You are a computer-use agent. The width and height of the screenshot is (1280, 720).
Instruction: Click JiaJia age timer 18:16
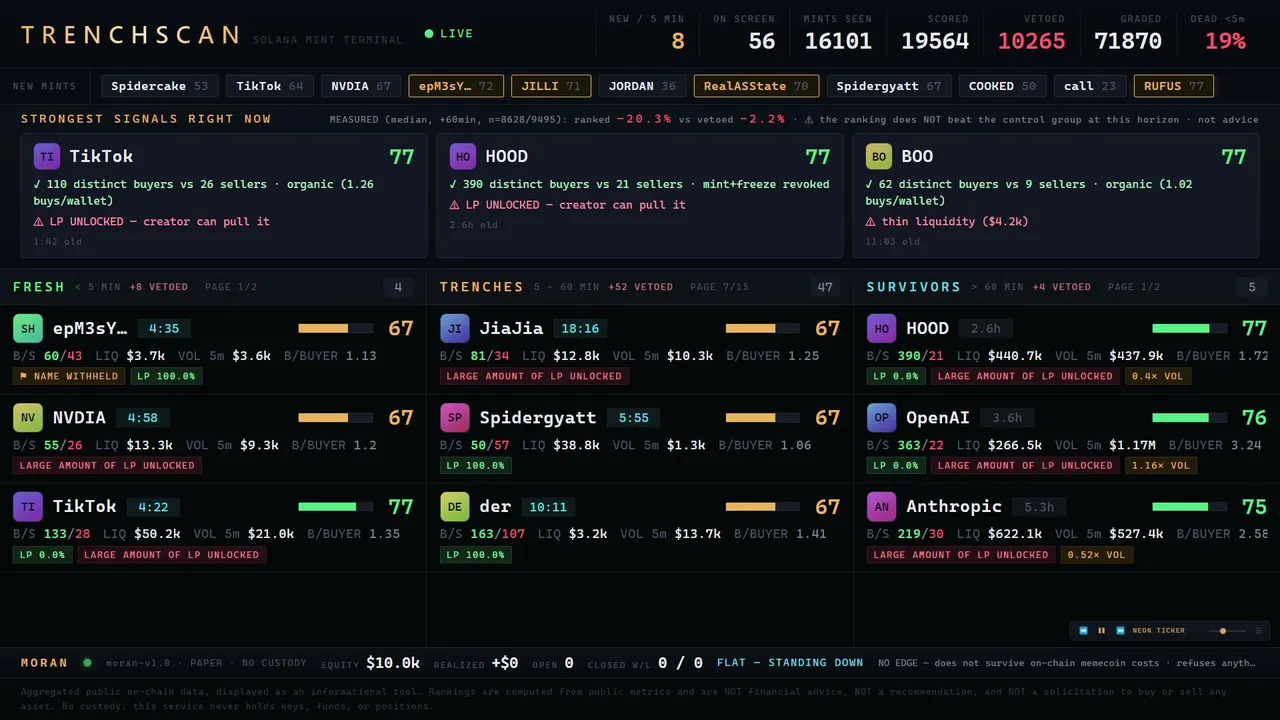pos(580,328)
